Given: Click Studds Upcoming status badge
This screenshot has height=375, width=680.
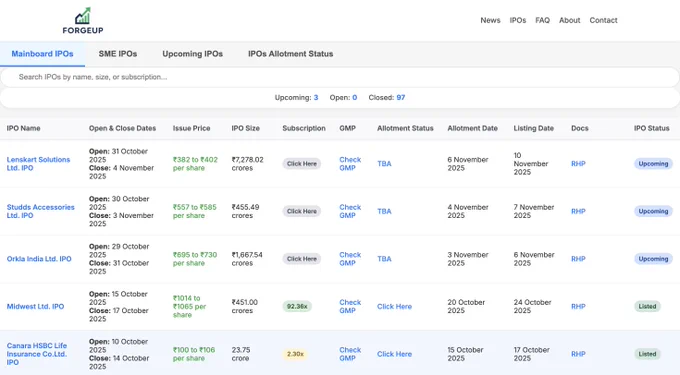Looking at the screenshot, I should pos(653,212).
